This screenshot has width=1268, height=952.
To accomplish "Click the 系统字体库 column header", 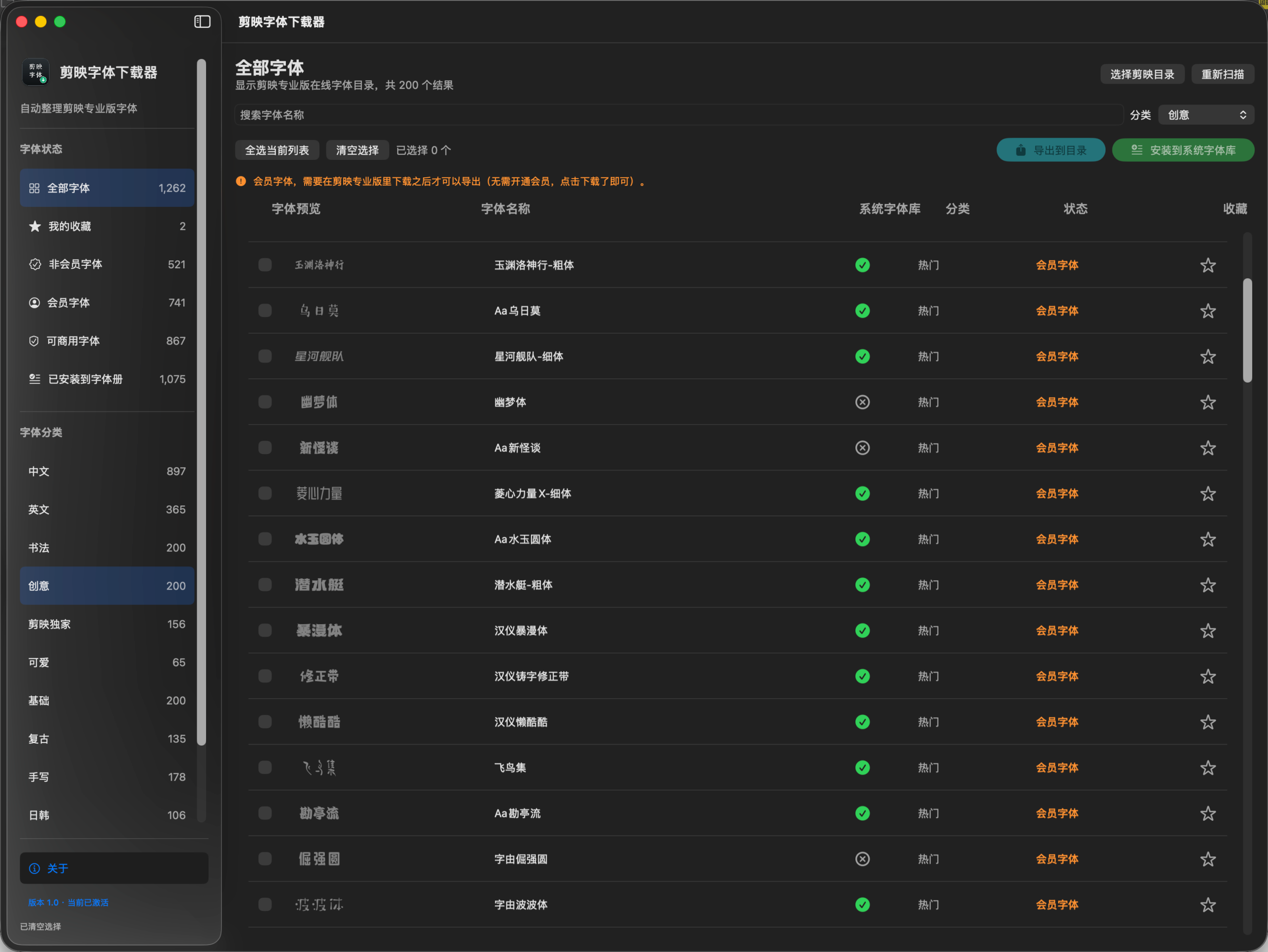I will 890,209.
